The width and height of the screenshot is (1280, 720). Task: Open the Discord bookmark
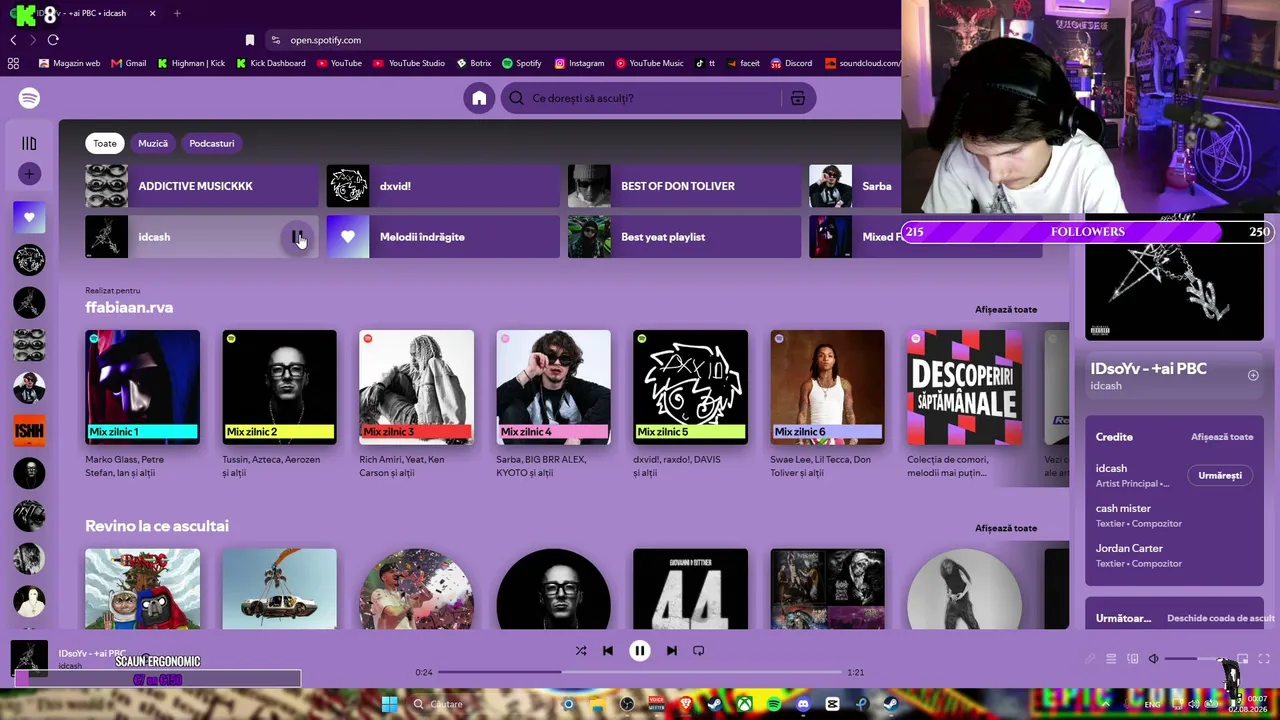click(x=790, y=63)
